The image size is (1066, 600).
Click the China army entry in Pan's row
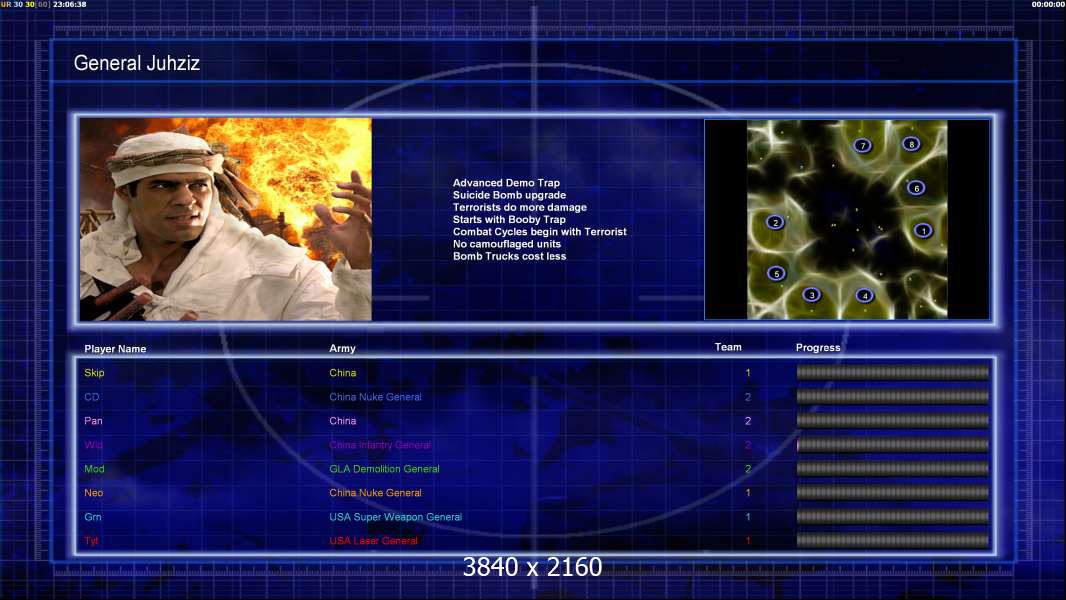(x=343, y=421)
